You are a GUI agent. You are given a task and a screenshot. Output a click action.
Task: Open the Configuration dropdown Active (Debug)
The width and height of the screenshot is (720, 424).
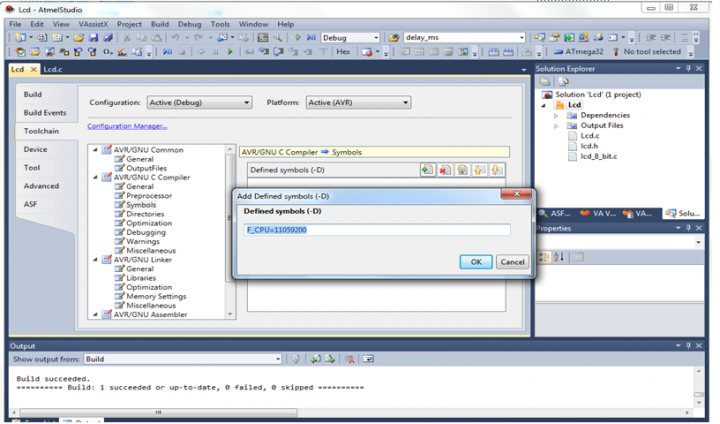click(x=200, y=102)
